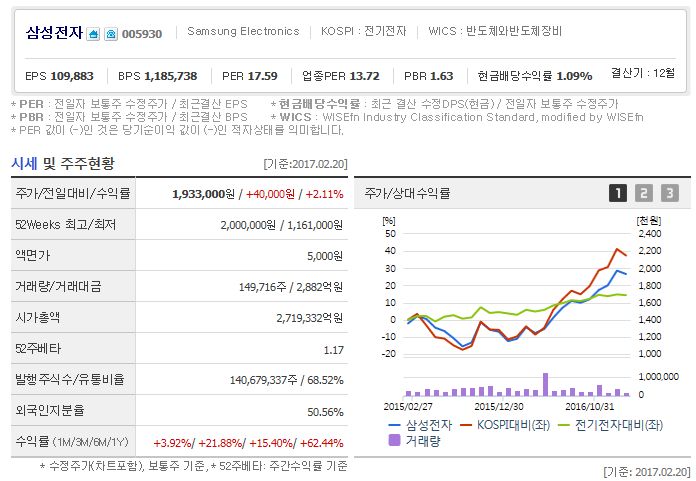The width and height of the screenshot is (696, 481).
Task: Click the 액면가 row label
Action: (32, 255)
